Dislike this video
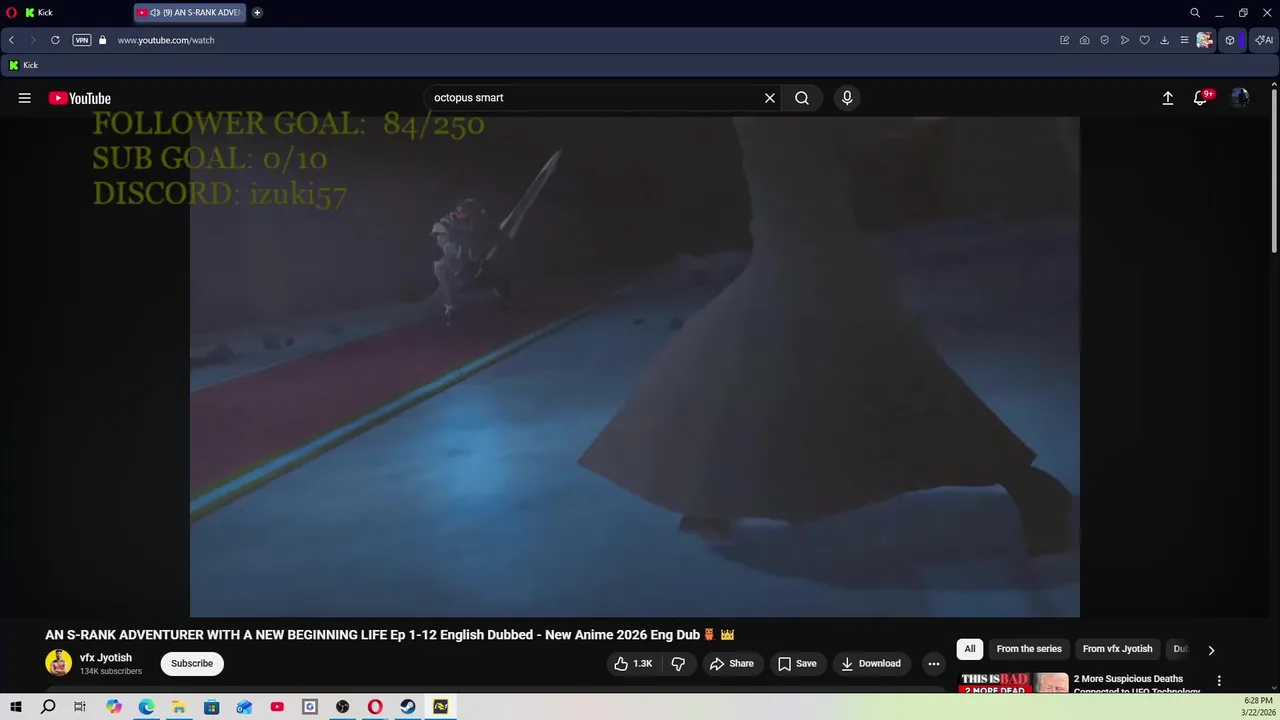The height and width of the screenshot is (720, 1280). point(678,664)
